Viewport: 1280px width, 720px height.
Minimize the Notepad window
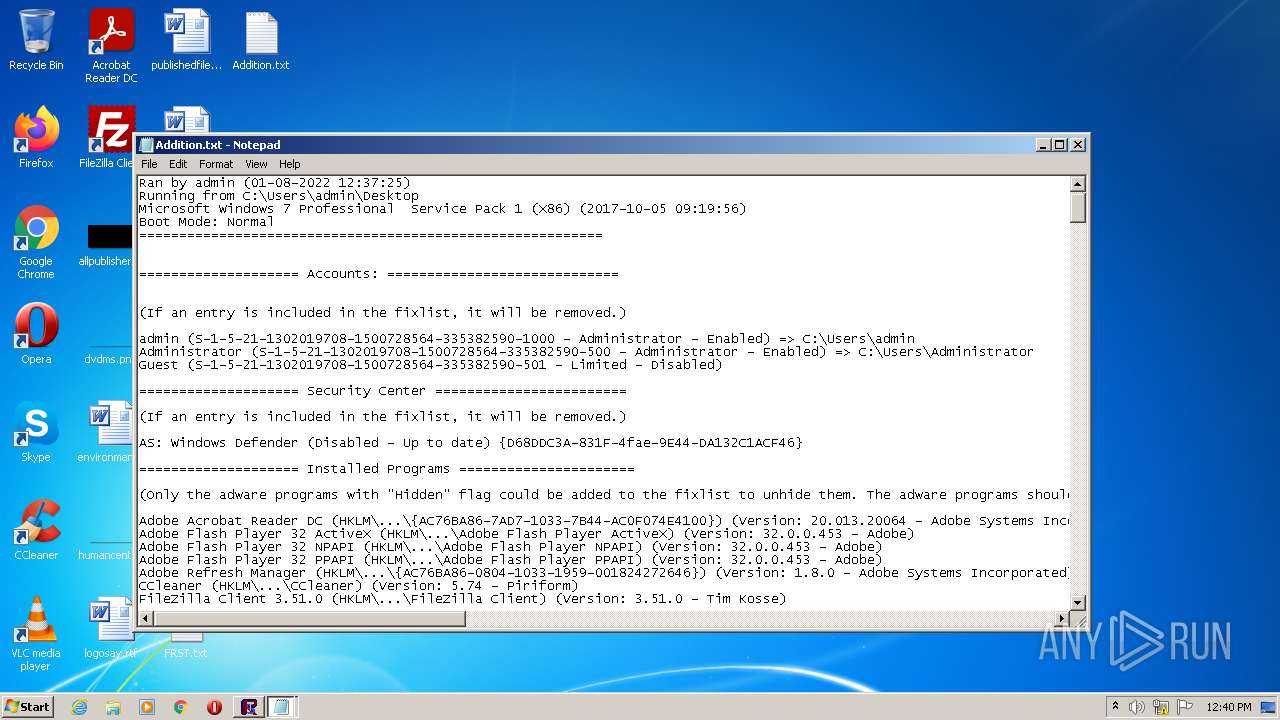[x=1044, y=145]
